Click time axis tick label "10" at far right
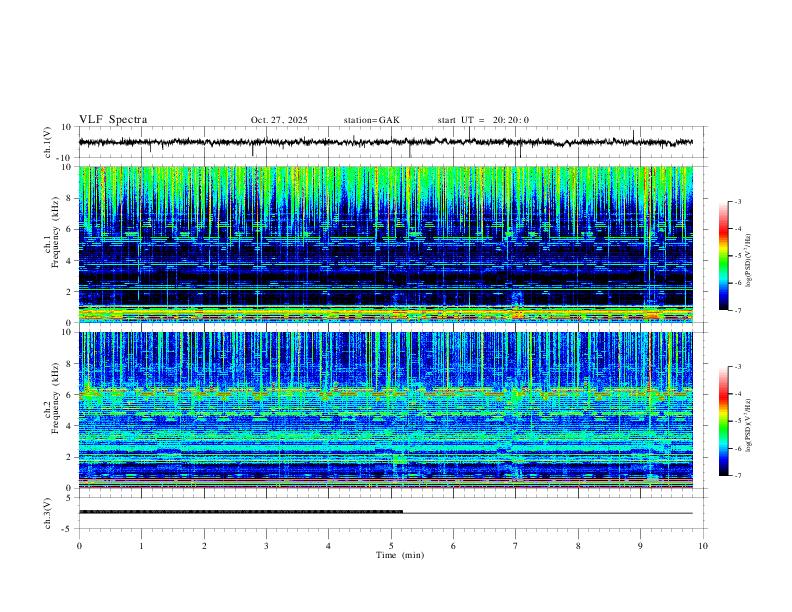The width and height of the screenshot is (792, 612). [703, 546]
